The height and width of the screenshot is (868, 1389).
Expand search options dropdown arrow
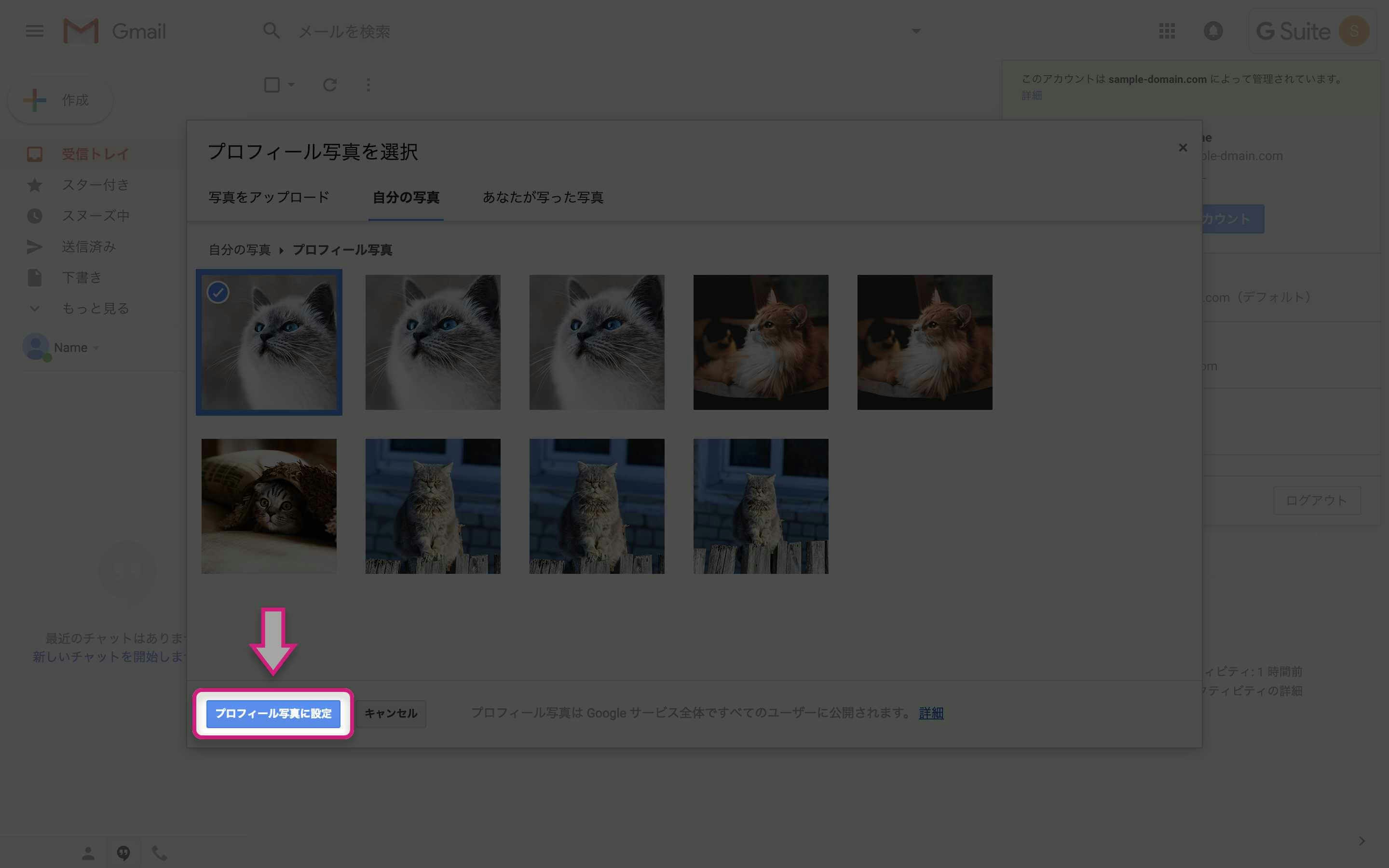tap(916, 31)
